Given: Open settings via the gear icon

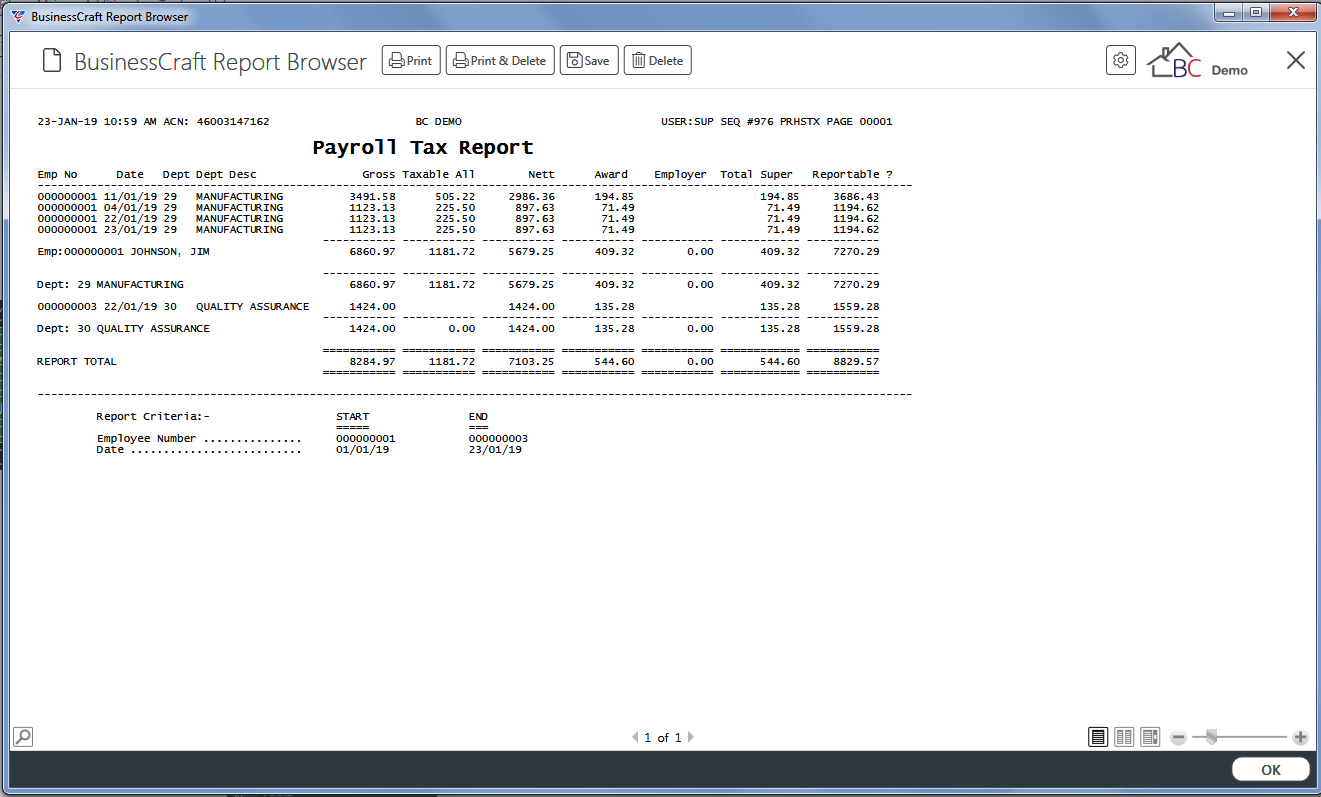Looking at the screenshot, I should (x=1121, y=60).
